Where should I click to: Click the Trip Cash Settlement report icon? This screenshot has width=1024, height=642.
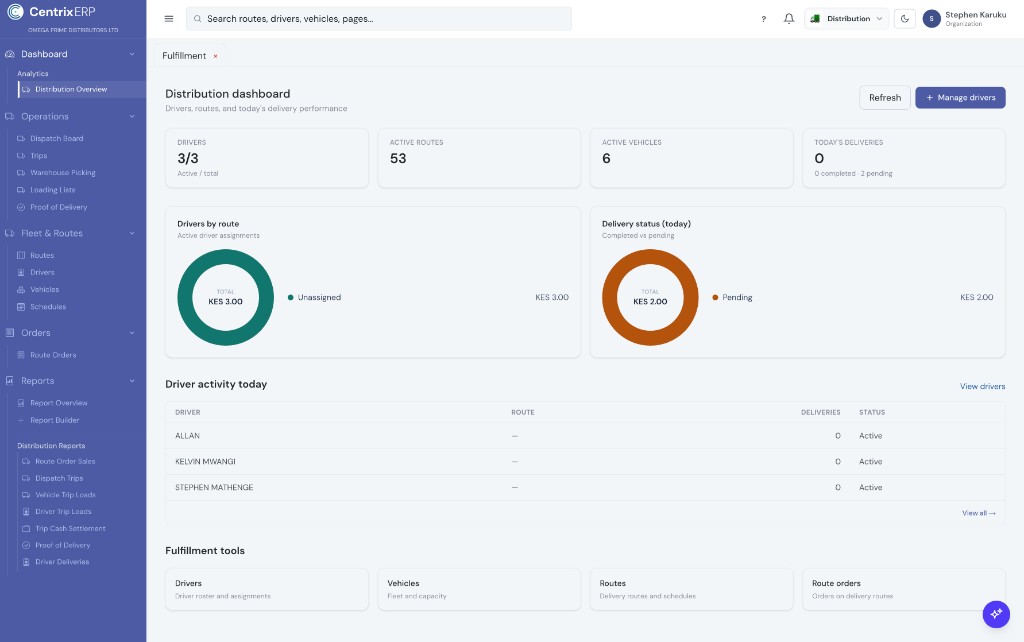[26, 528]
